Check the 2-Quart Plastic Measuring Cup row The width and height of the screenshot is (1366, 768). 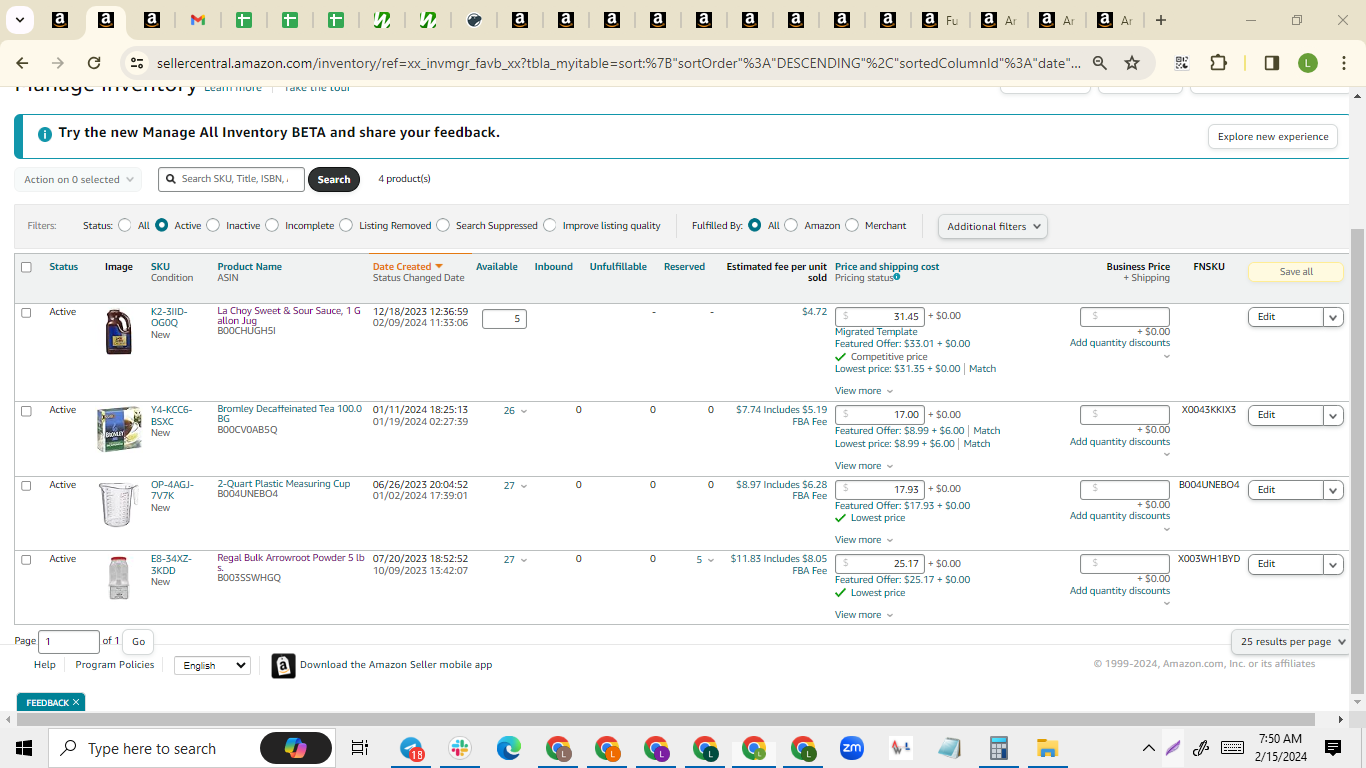(x=26, y=485)
